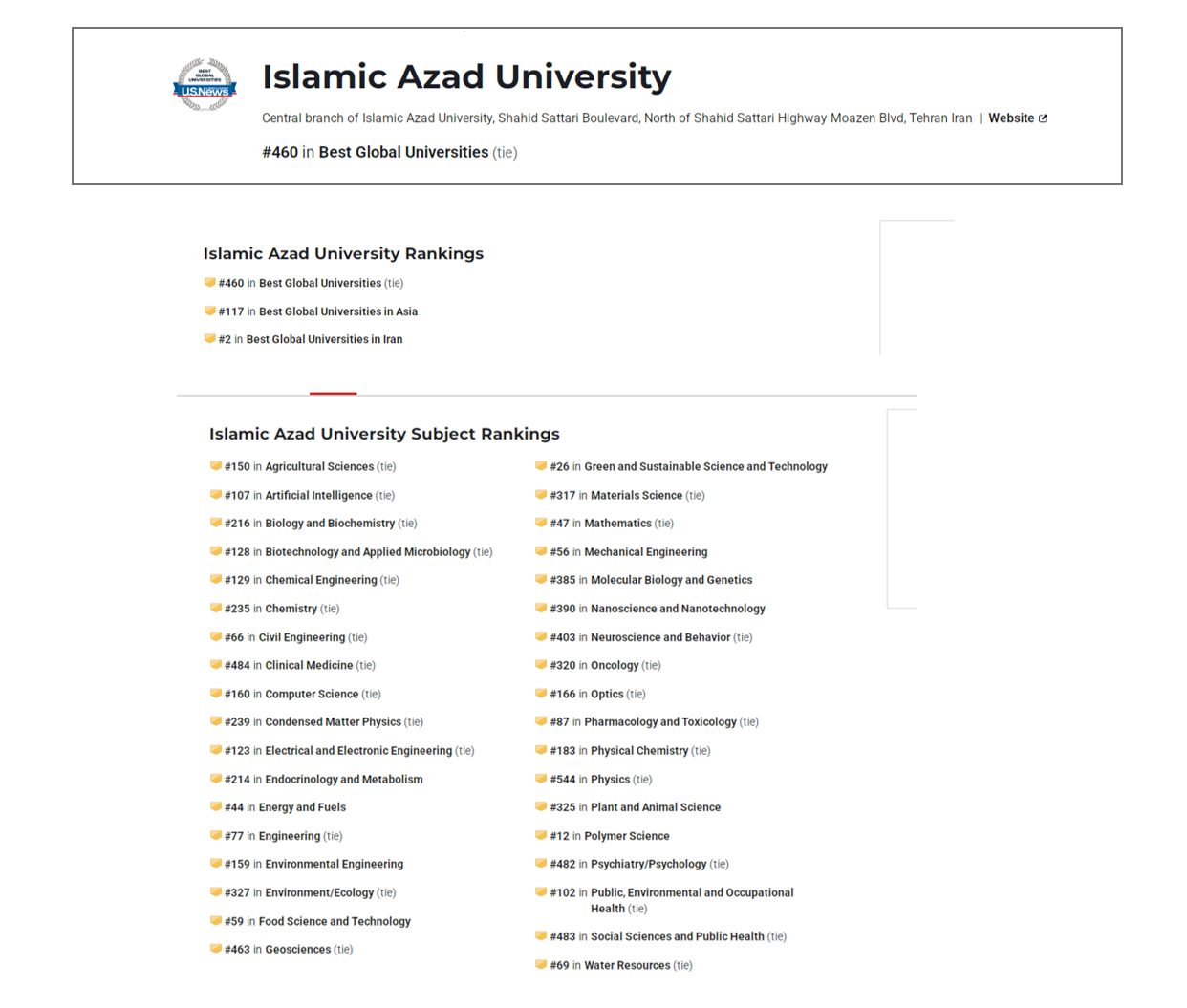Image resolution: width=1187 pixels, height=1008 pixels.
Task: Open #460 Best Global Universities in rankings list
Action: coord(320,283)
